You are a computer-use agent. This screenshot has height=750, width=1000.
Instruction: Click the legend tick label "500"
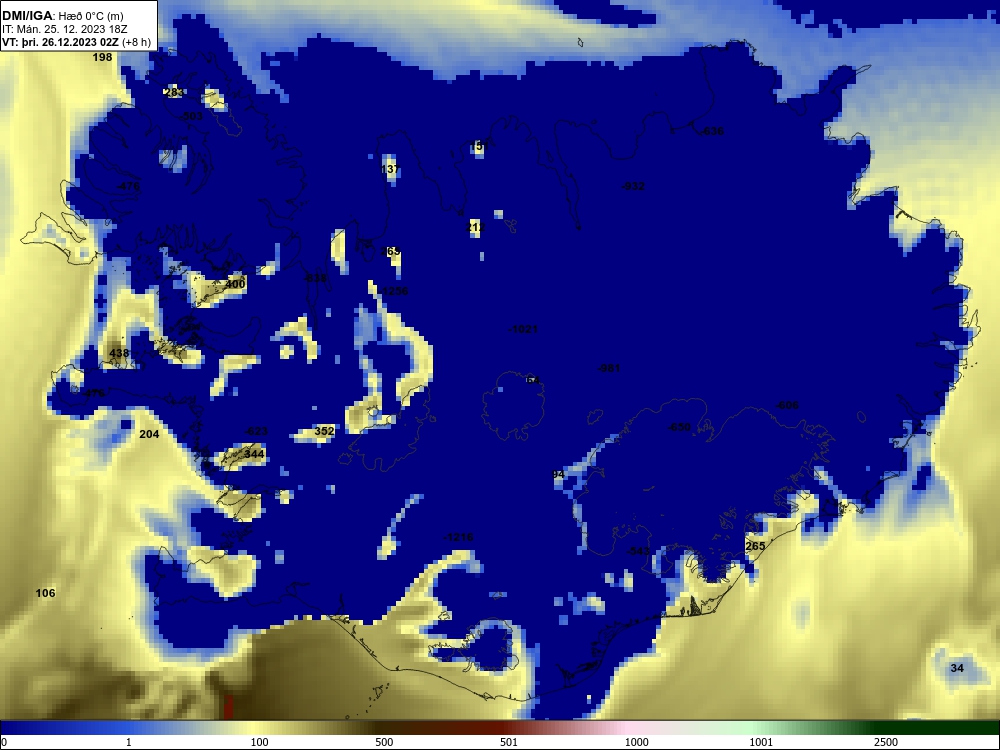[x=384, y=742]
